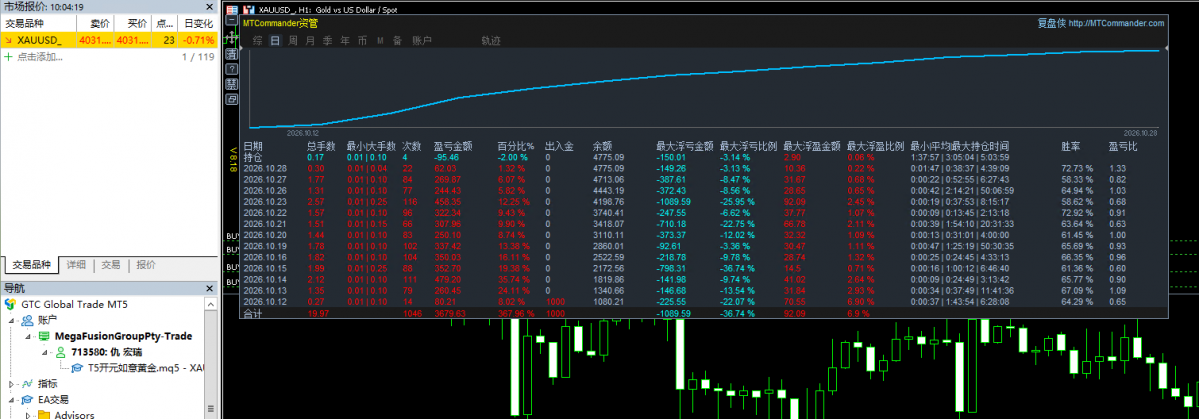1199x419 pixels.
Task: Switch to the 报价 quotes tab
Action: pos(145,265)
